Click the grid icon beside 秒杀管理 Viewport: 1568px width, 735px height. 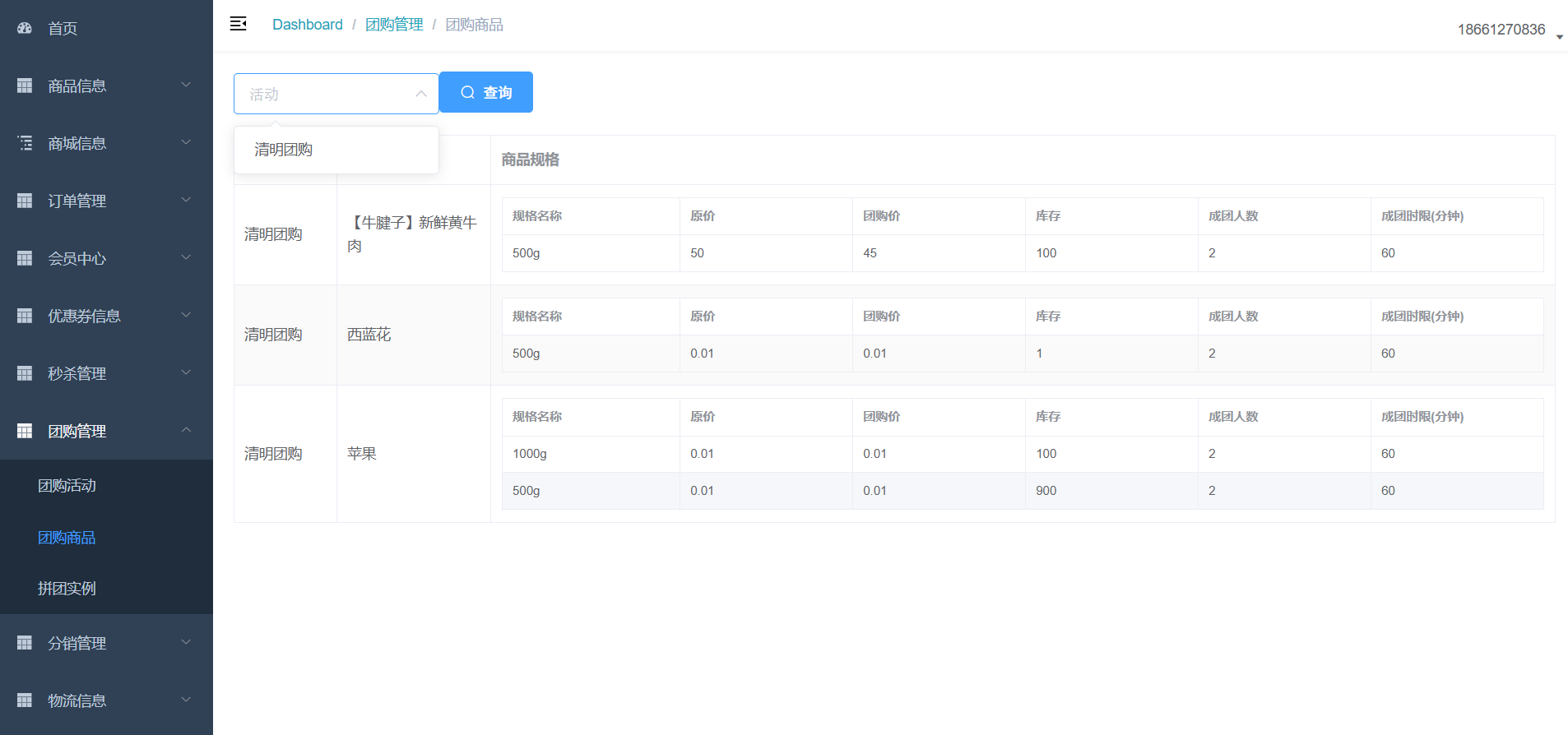(25, 373)
